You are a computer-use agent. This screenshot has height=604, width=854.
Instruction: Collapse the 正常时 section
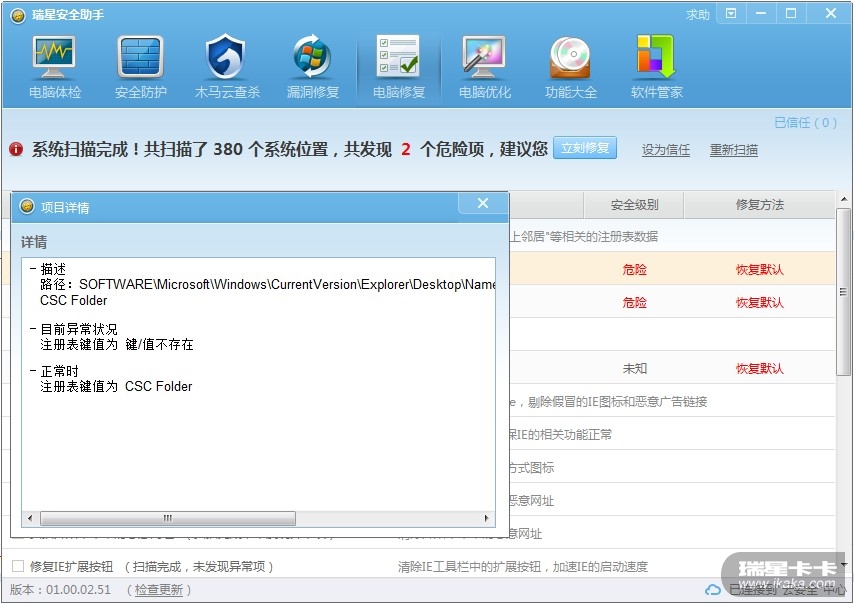point(33,370)
